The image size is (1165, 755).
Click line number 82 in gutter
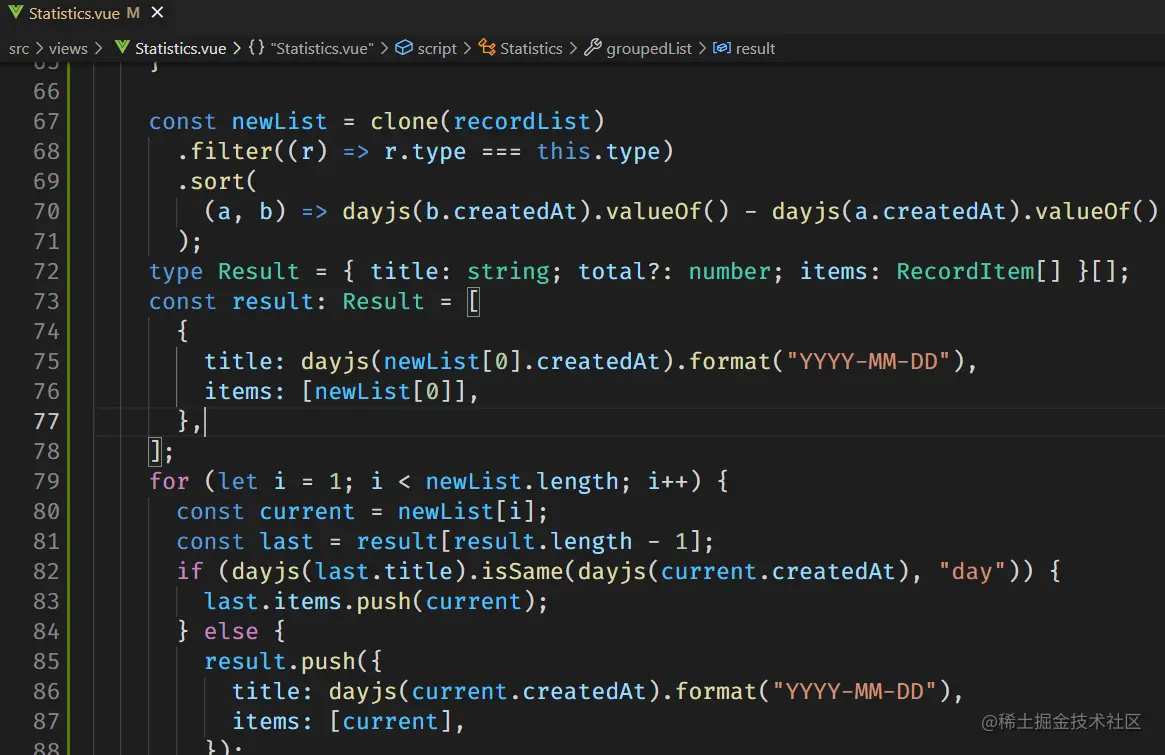[46, 571]
